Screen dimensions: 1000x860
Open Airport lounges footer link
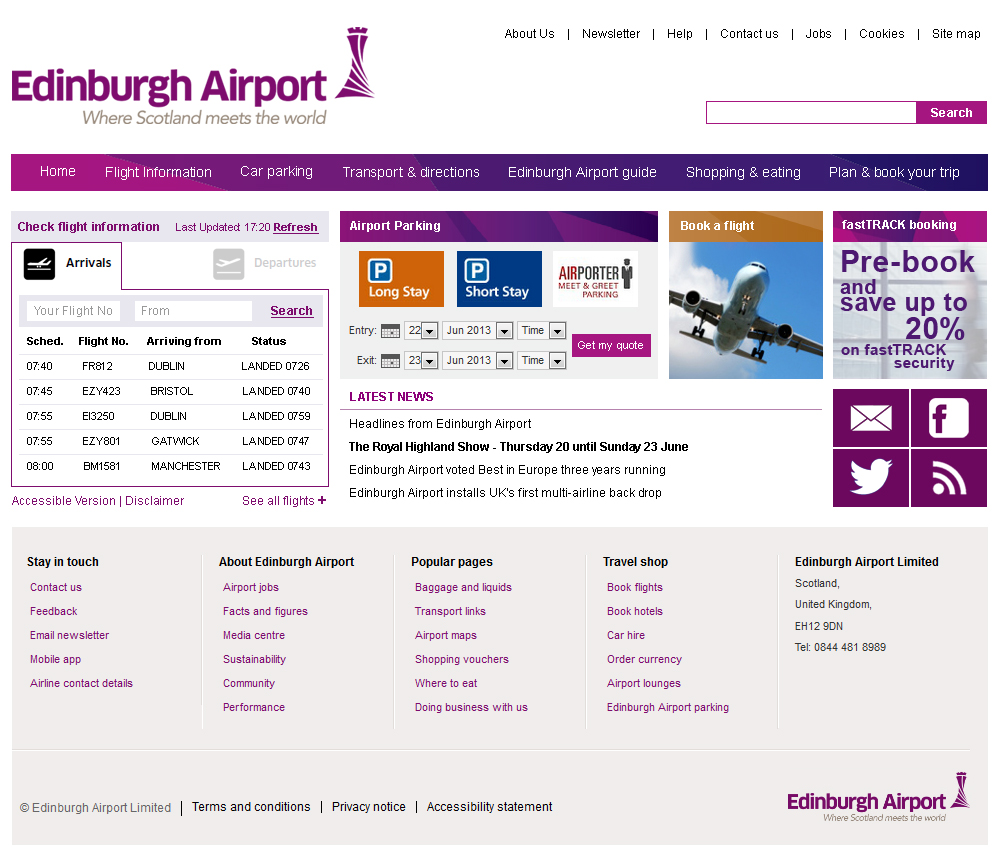click(643, 683)
